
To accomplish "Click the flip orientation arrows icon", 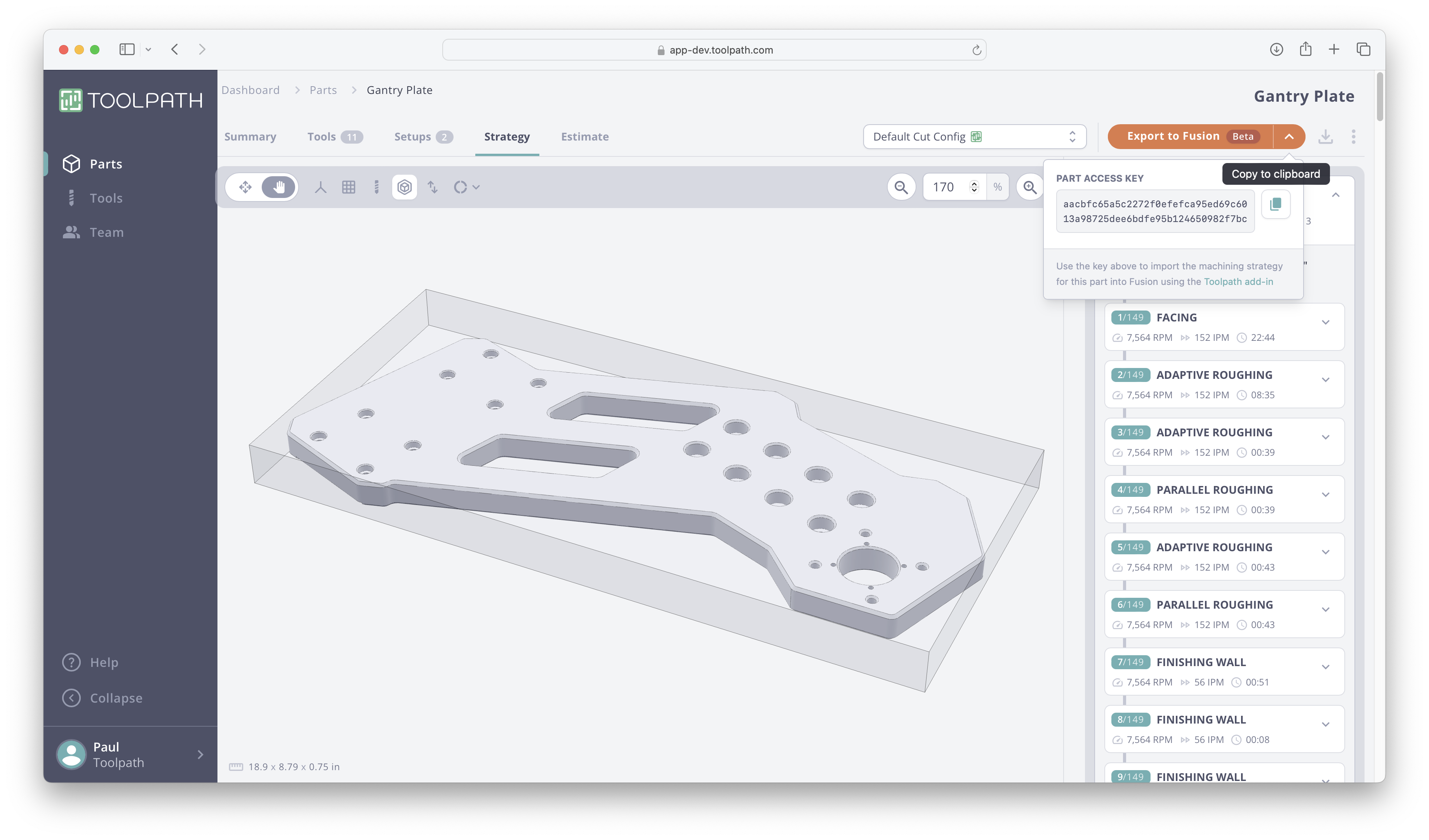I will pos(433,186).
